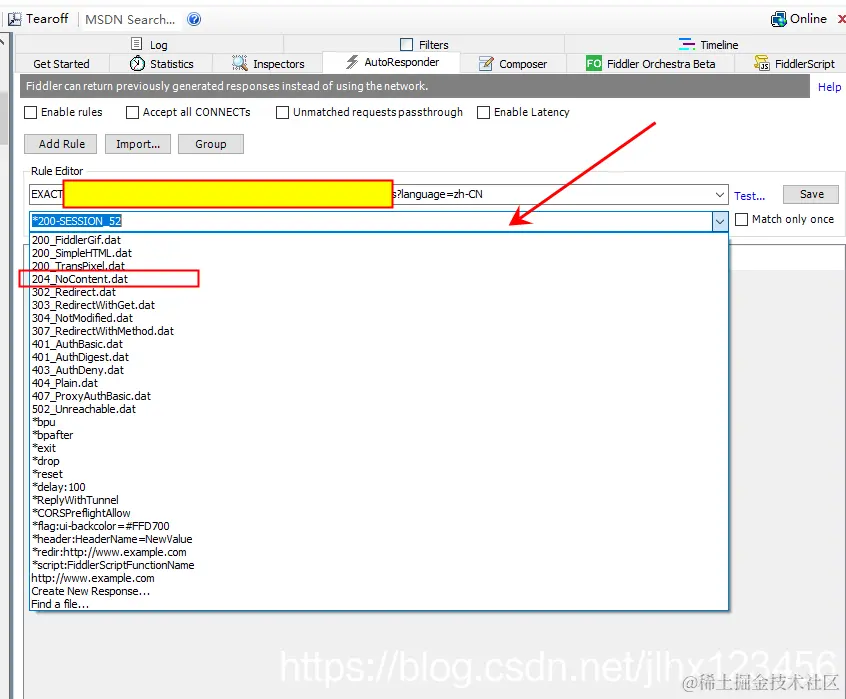
Task: Click the Log tab icon
Action: pos(137,44)
